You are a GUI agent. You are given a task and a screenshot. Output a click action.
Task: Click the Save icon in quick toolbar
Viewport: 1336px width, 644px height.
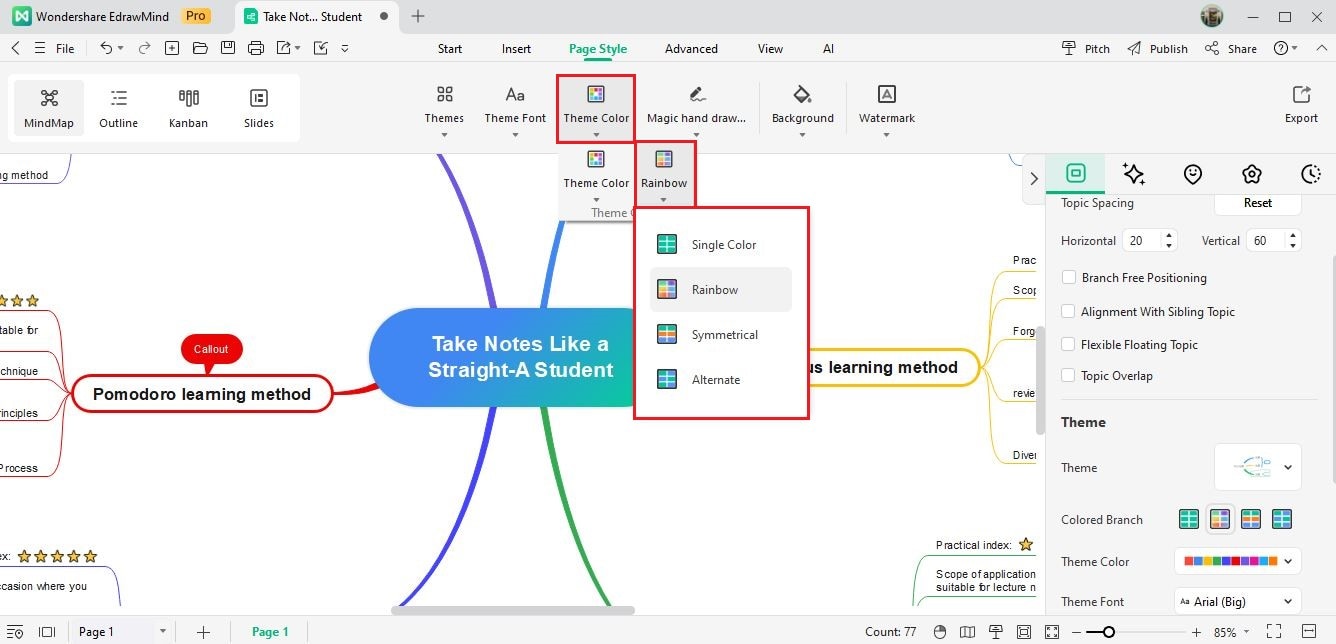coord(228,48)
